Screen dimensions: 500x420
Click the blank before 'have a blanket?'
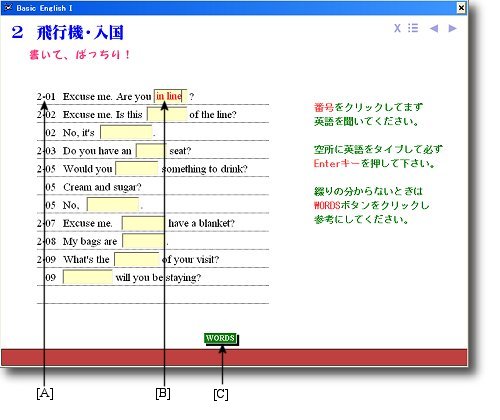tap(143, 223)
